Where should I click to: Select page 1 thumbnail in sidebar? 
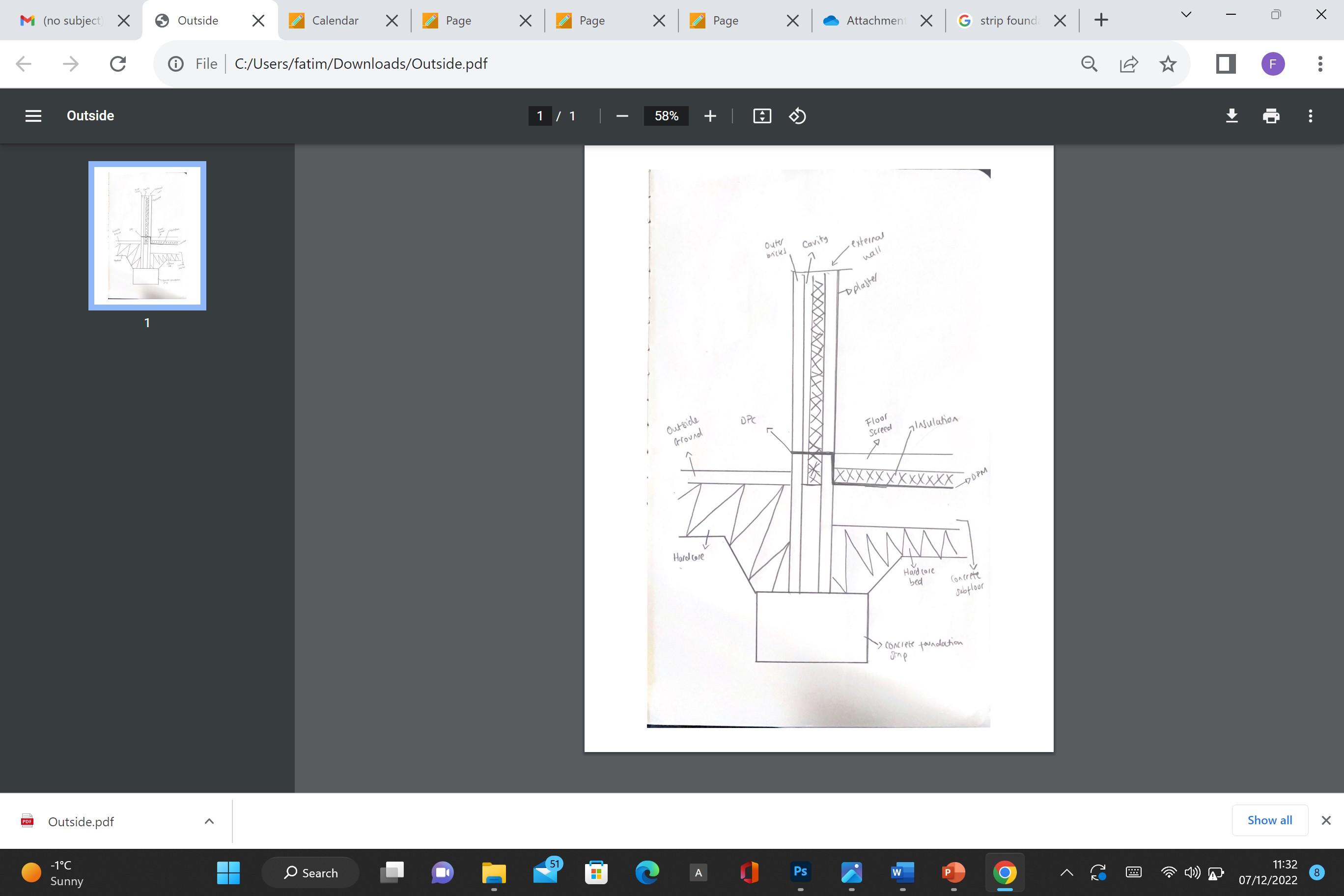[x=147, y=235]
